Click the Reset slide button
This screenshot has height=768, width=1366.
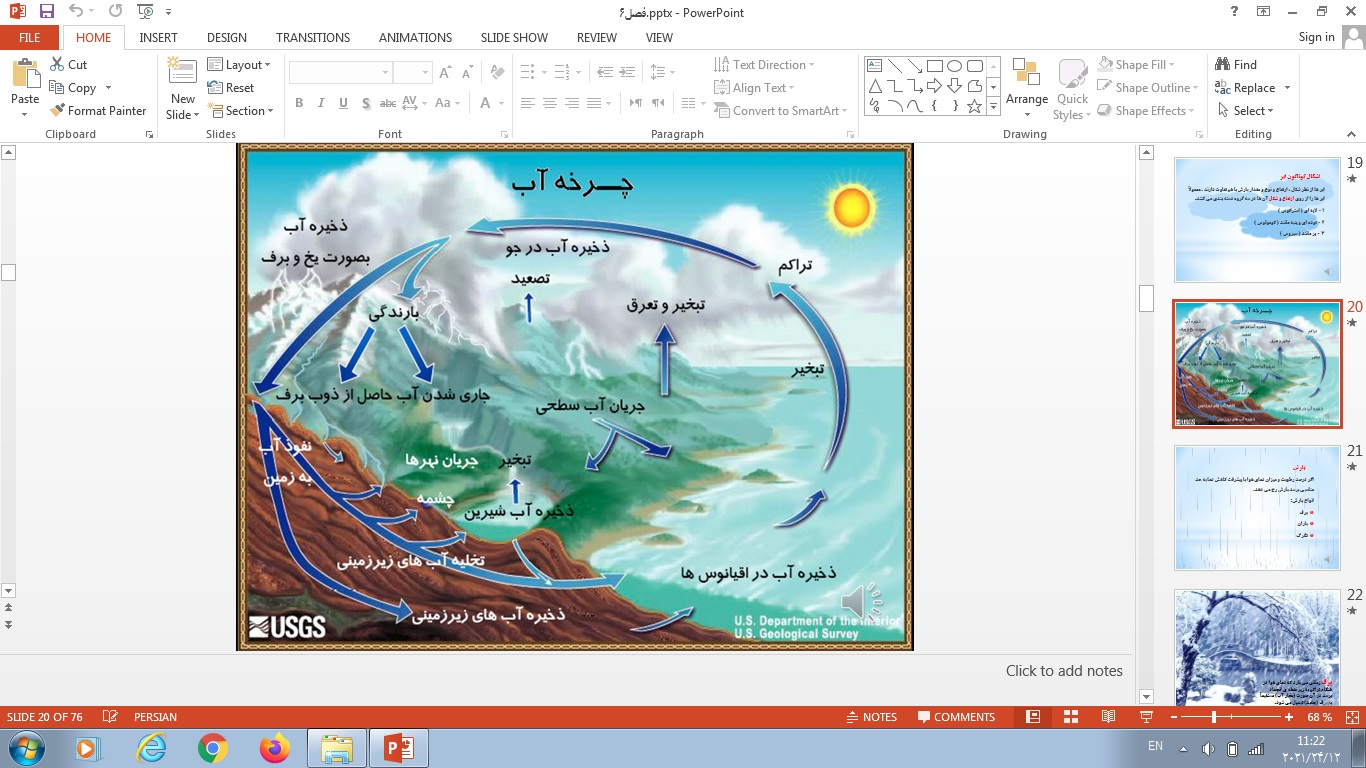coord(232,88)
